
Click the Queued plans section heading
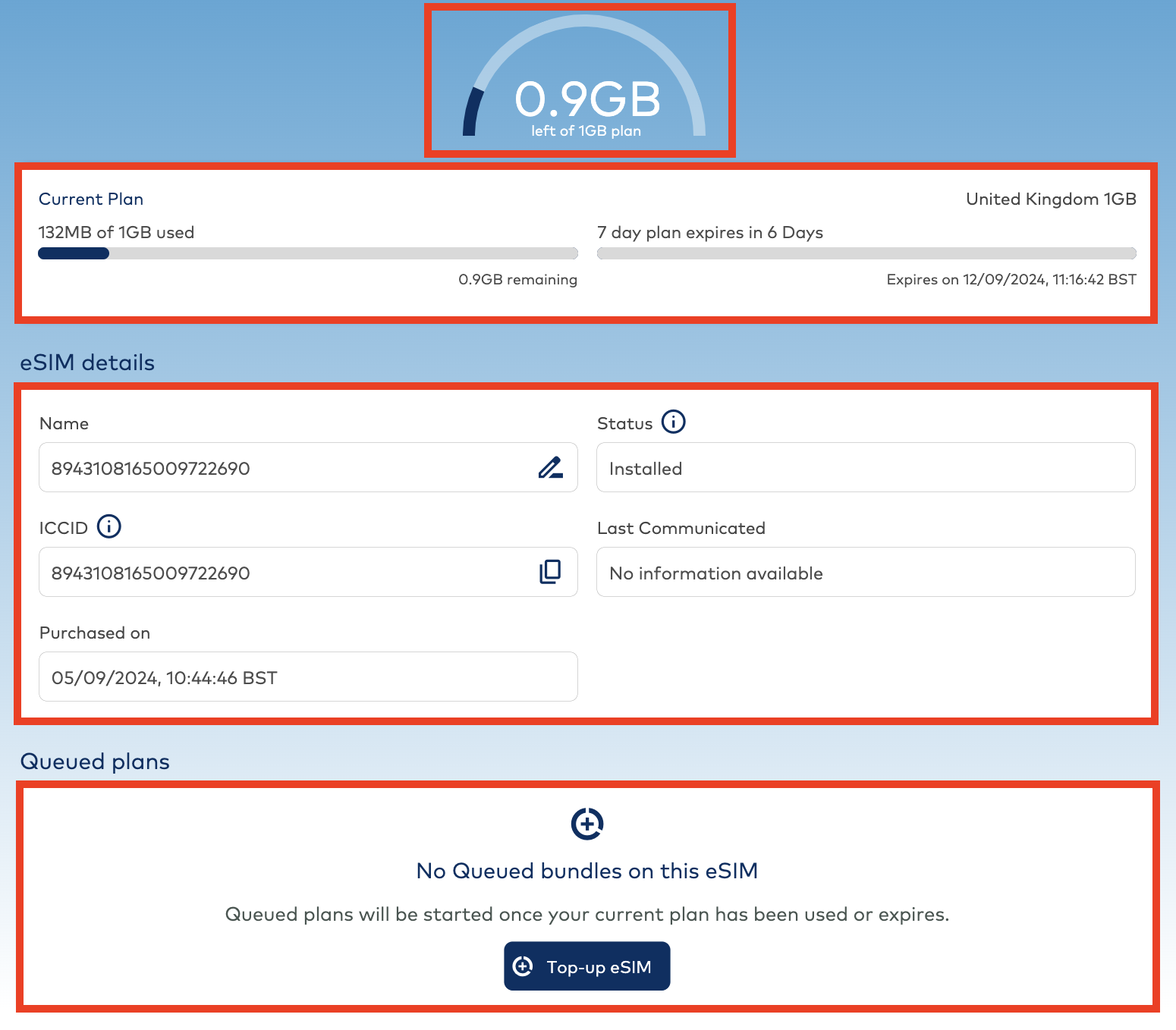tap(95, 762)
